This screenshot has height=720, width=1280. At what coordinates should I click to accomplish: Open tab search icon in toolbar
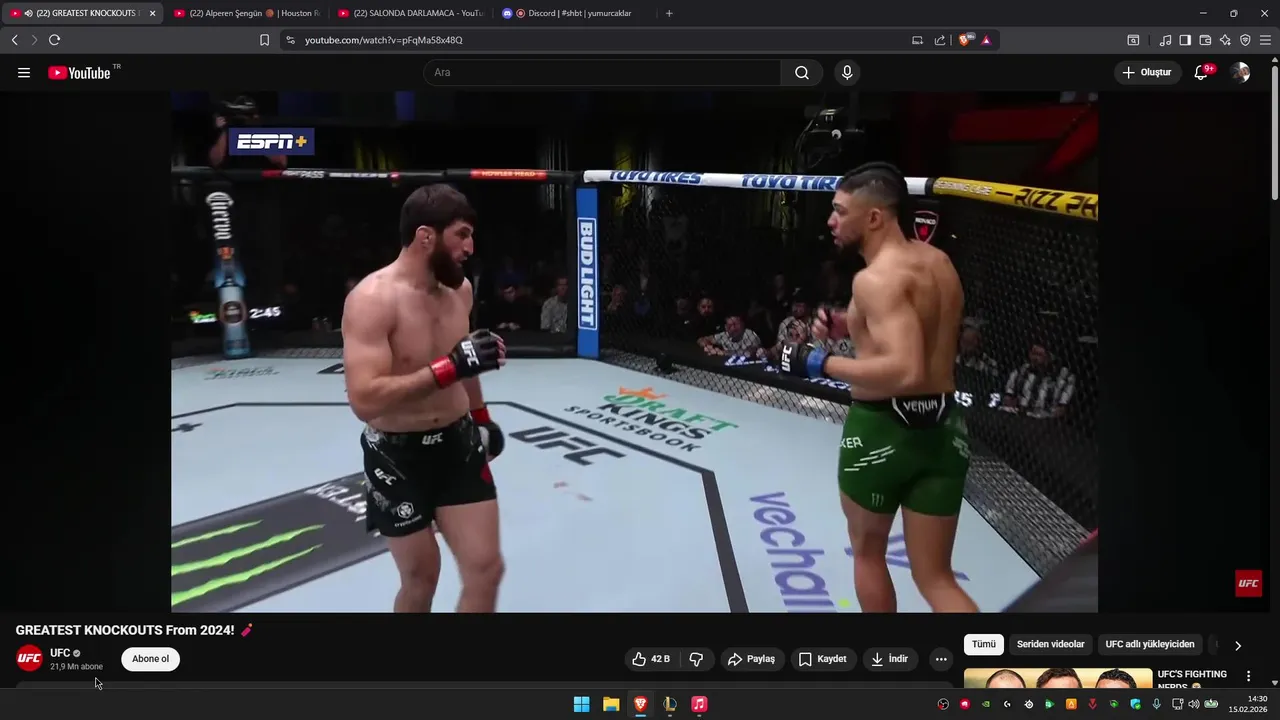(1133, 40)
